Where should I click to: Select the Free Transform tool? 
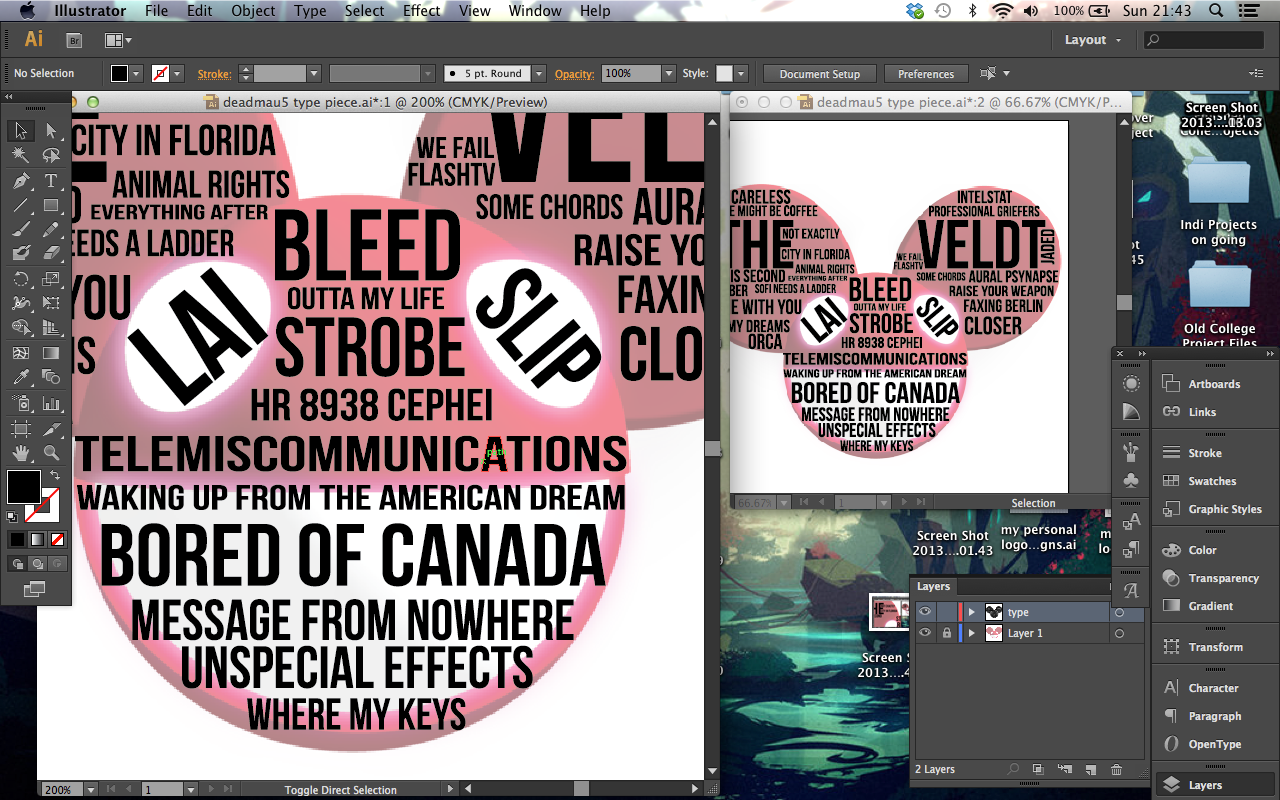click(x=51, y=303)
